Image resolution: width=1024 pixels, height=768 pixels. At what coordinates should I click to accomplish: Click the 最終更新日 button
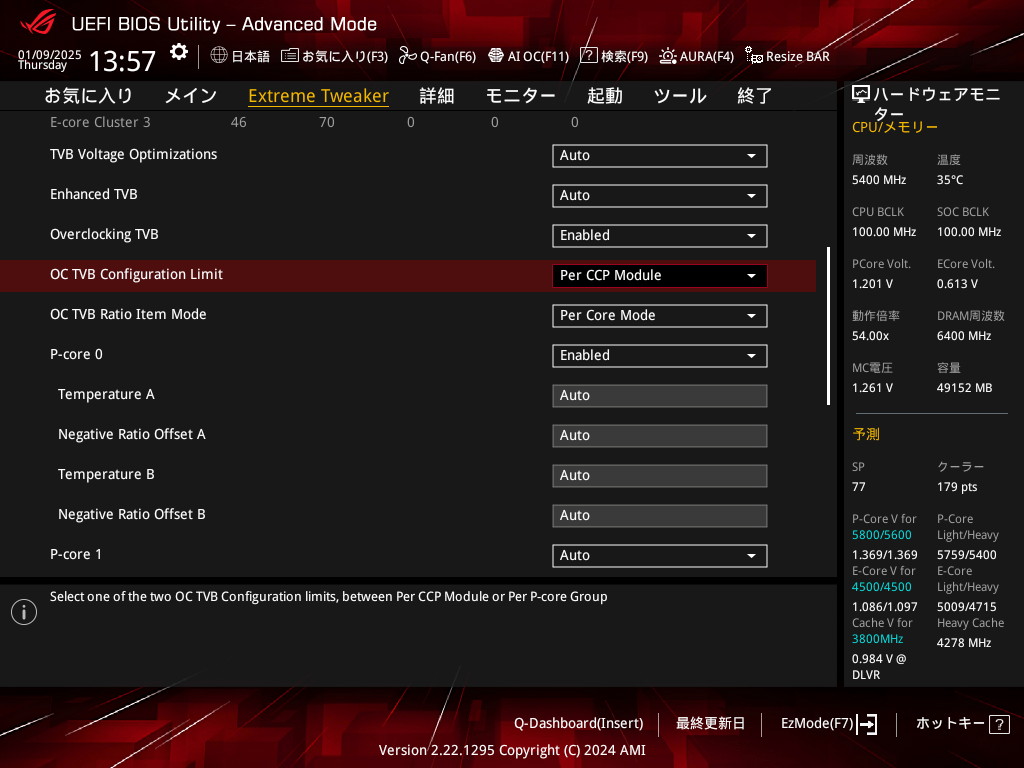(710, 723)
